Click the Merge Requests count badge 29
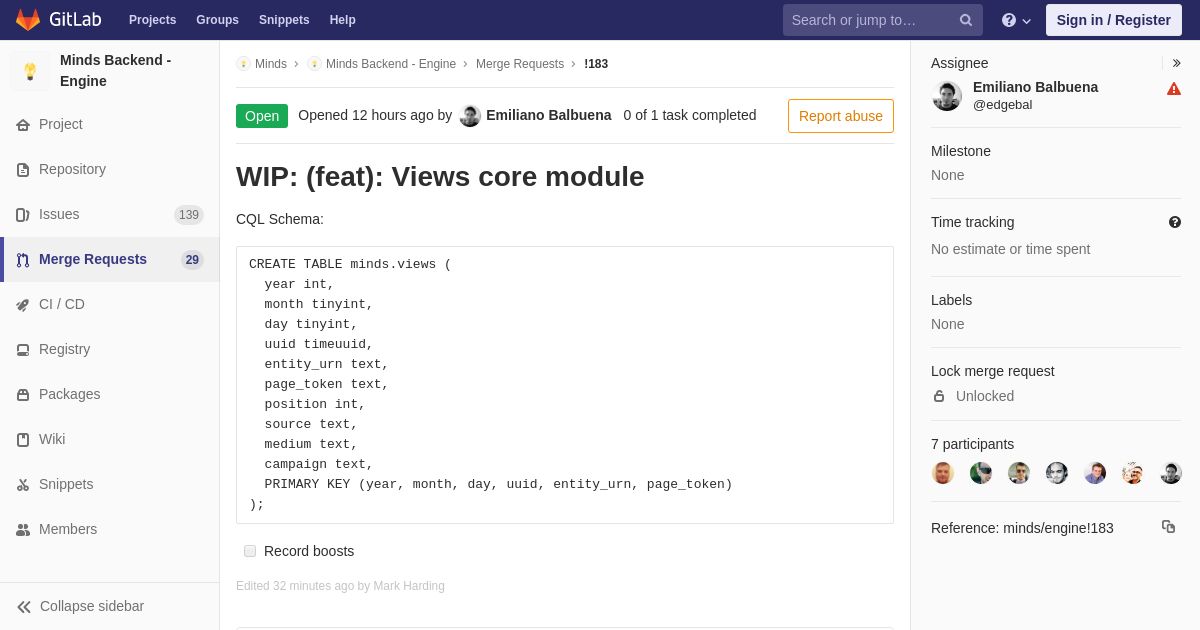 coord(192,260)
